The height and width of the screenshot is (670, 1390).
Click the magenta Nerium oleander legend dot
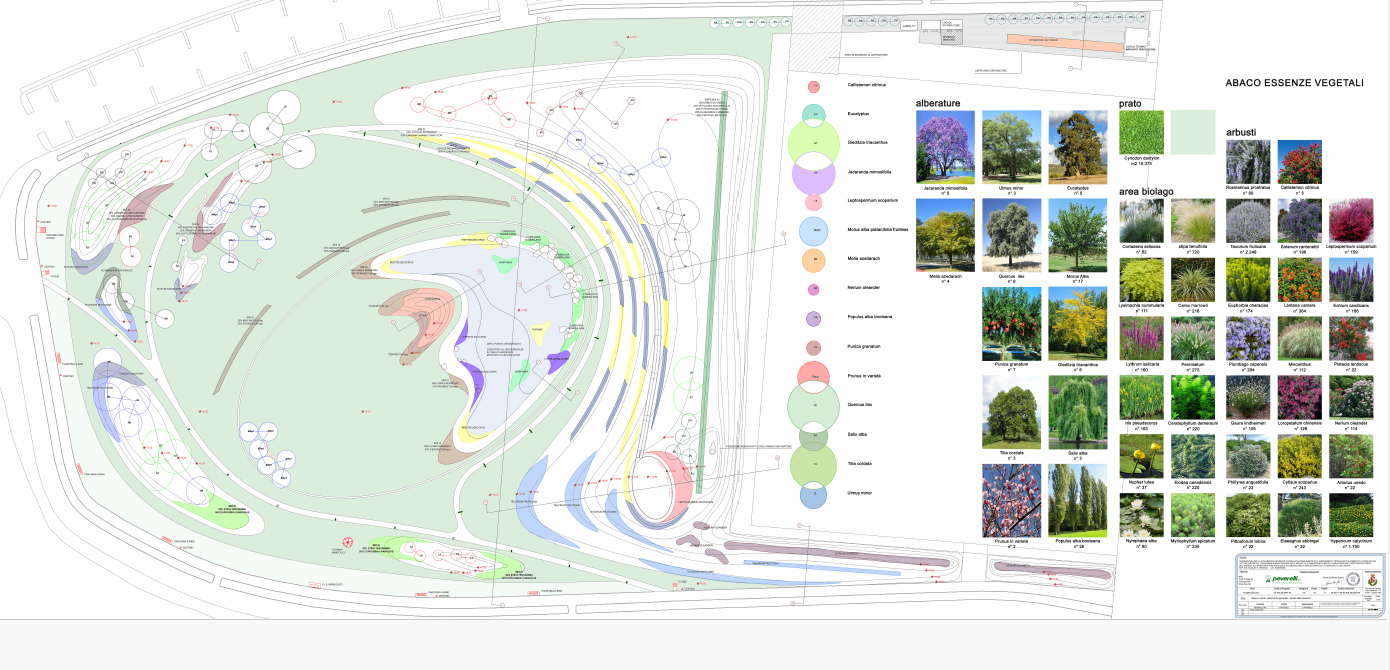point(814,290)
